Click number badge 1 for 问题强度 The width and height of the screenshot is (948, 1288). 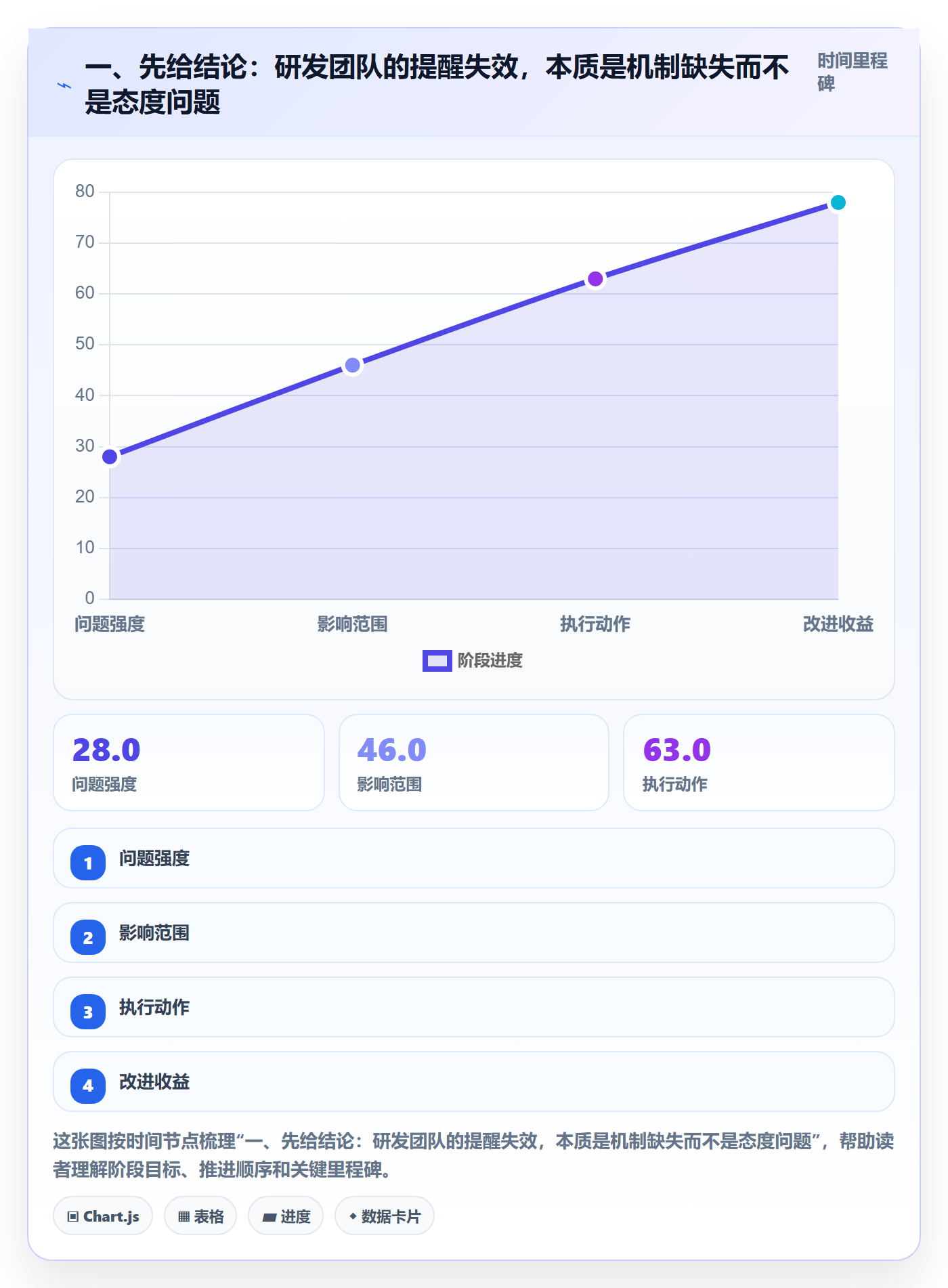(88, 863)
